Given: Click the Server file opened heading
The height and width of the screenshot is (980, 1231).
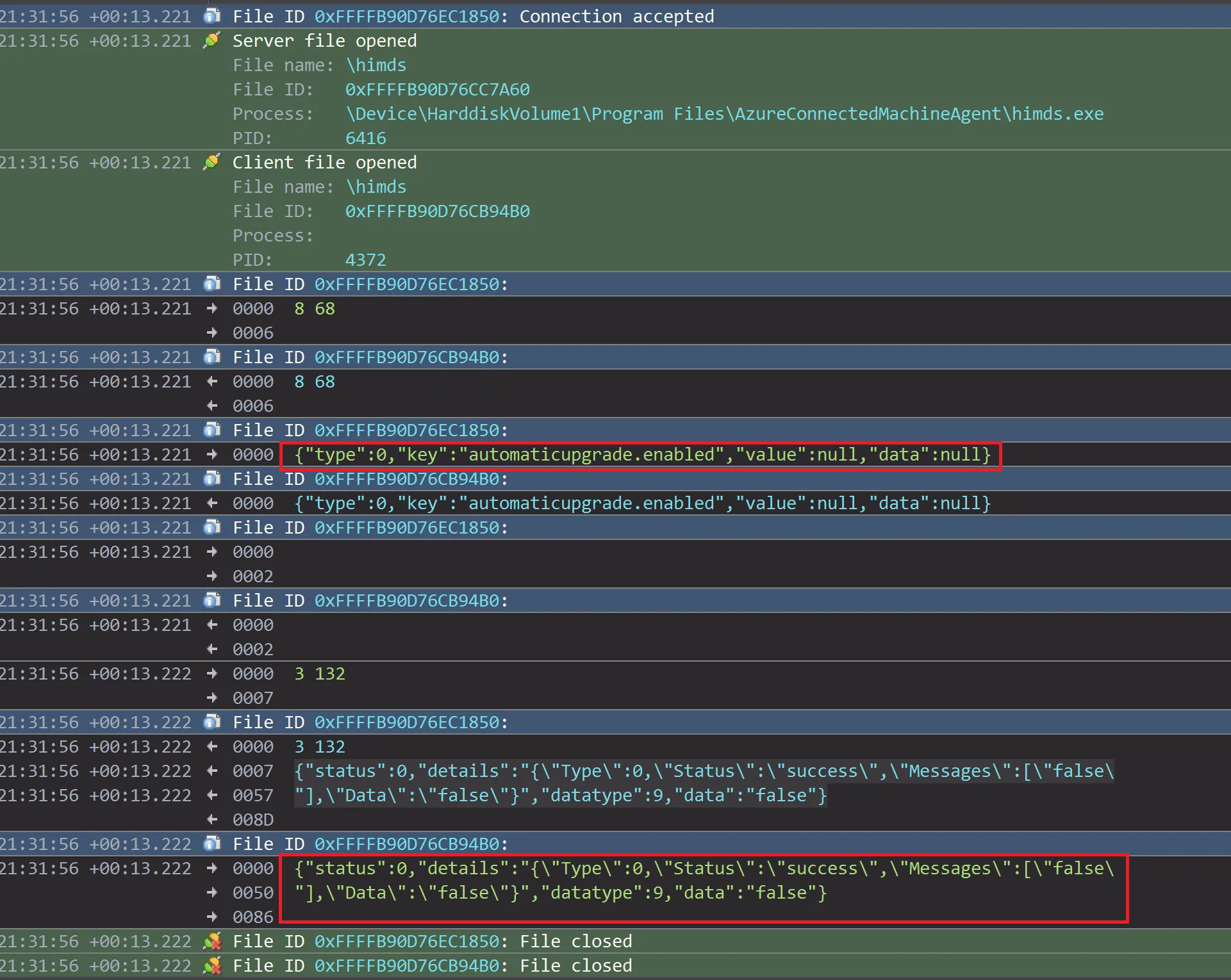Looking at the screenshot, I should point(324,40).
